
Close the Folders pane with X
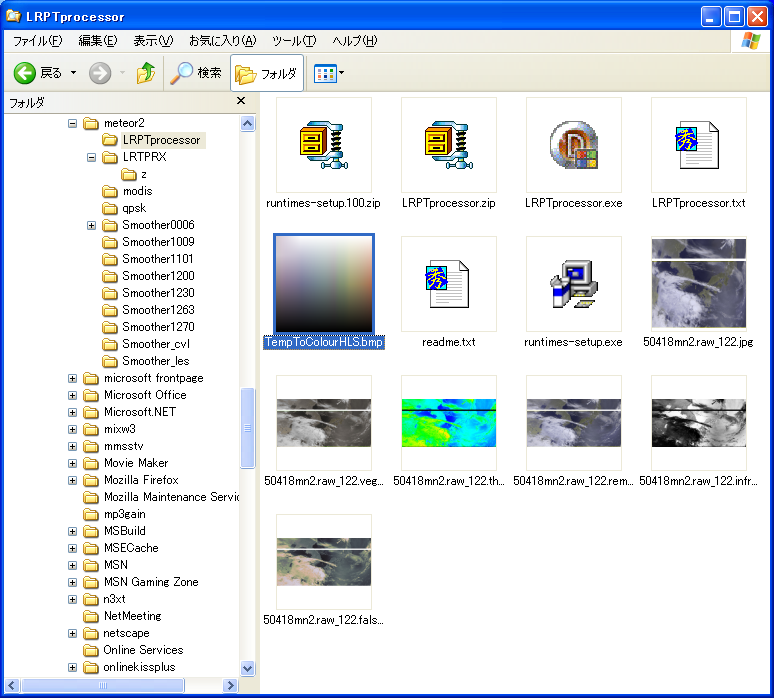tap(241, 101)
